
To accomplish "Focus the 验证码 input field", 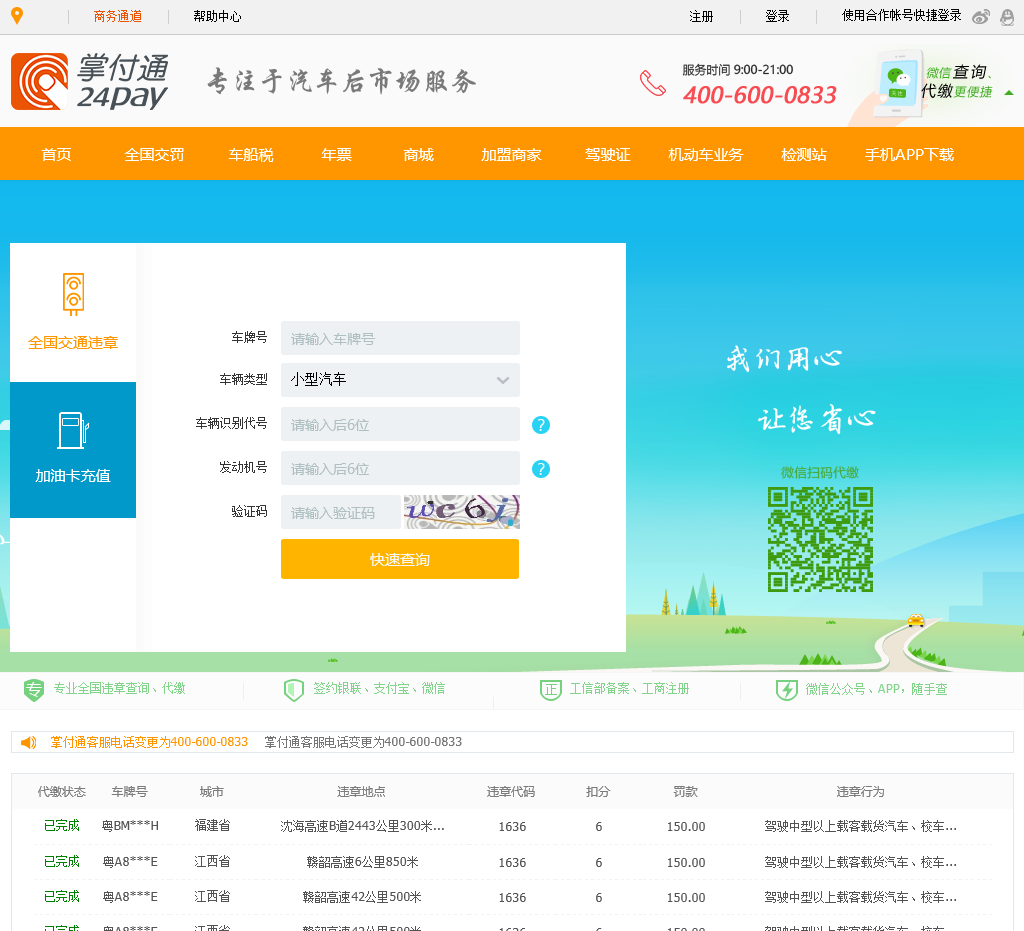I will tap(341, 512).
